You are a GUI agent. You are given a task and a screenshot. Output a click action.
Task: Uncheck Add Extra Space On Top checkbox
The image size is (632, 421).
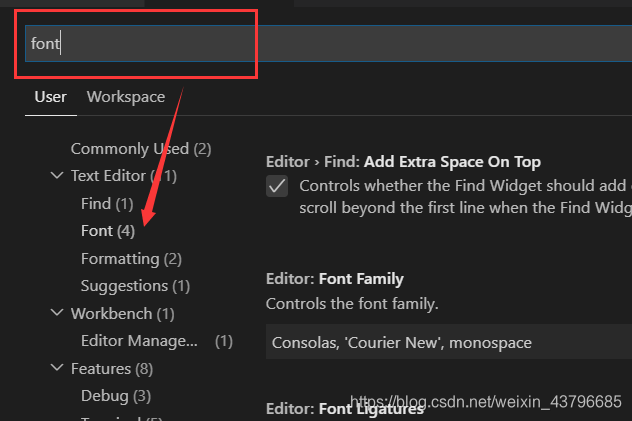pyautogui.click(x=277, y=186)
